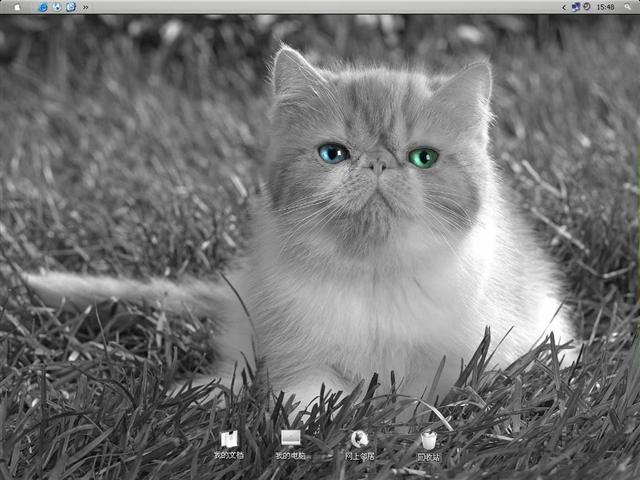
Task: Launch Internet Explorer from quick launch
Action: [x=43, y=7]
